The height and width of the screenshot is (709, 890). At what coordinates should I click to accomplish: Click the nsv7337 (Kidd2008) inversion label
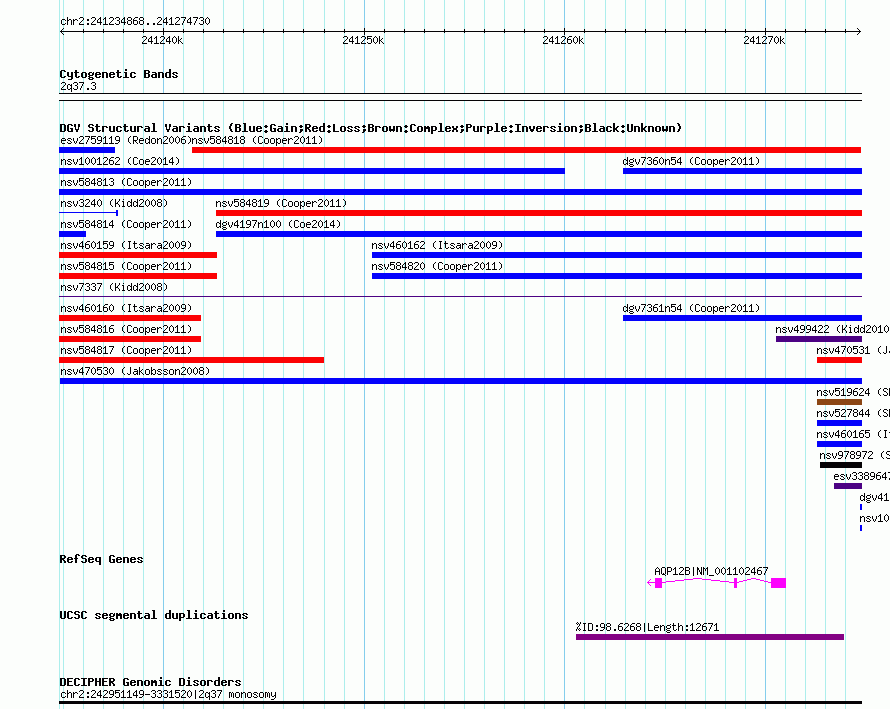[x=114, y=287]
